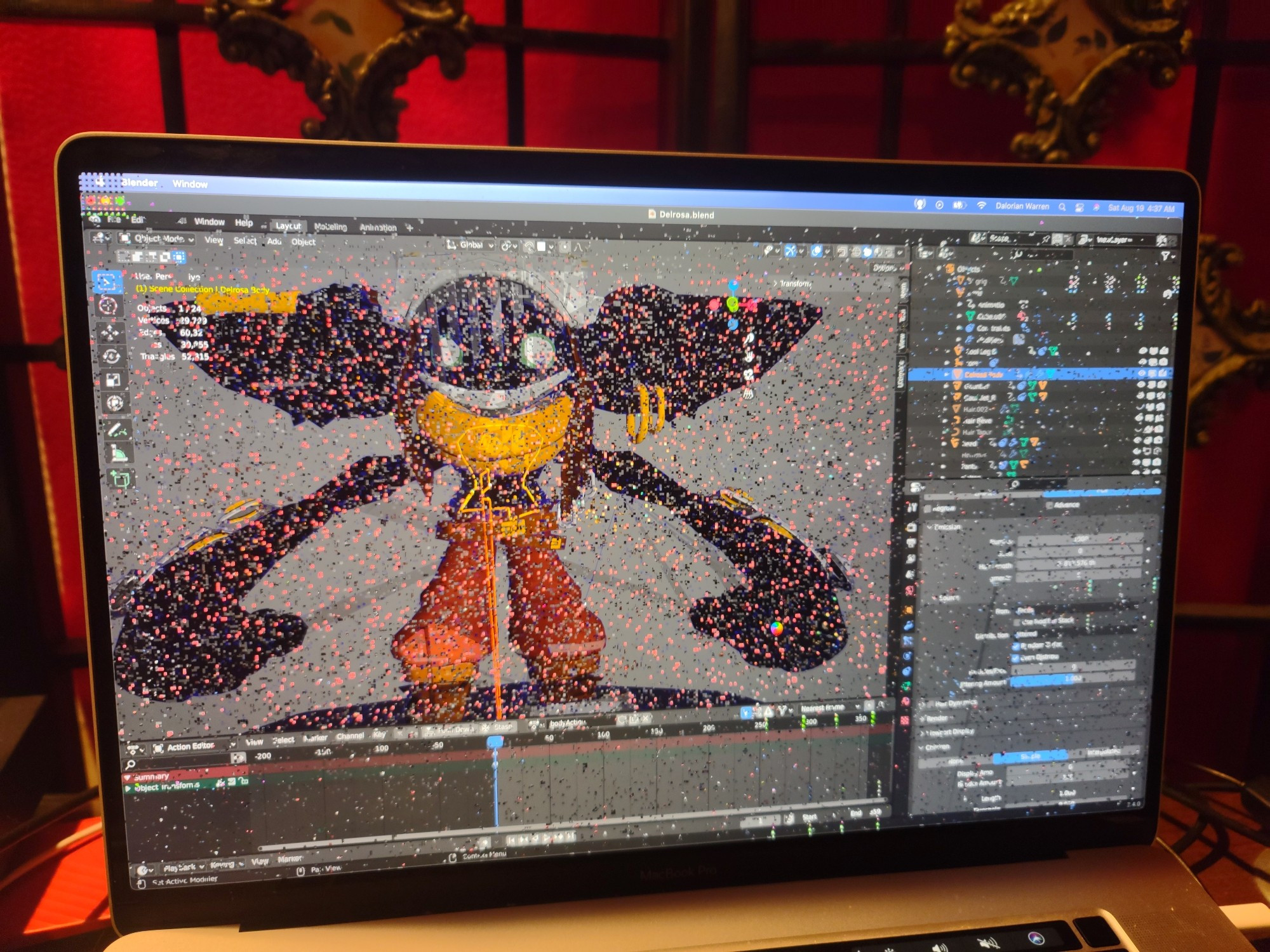Select the Move tool
This screenshot has height=952, width=1270.
click(110, 332)
